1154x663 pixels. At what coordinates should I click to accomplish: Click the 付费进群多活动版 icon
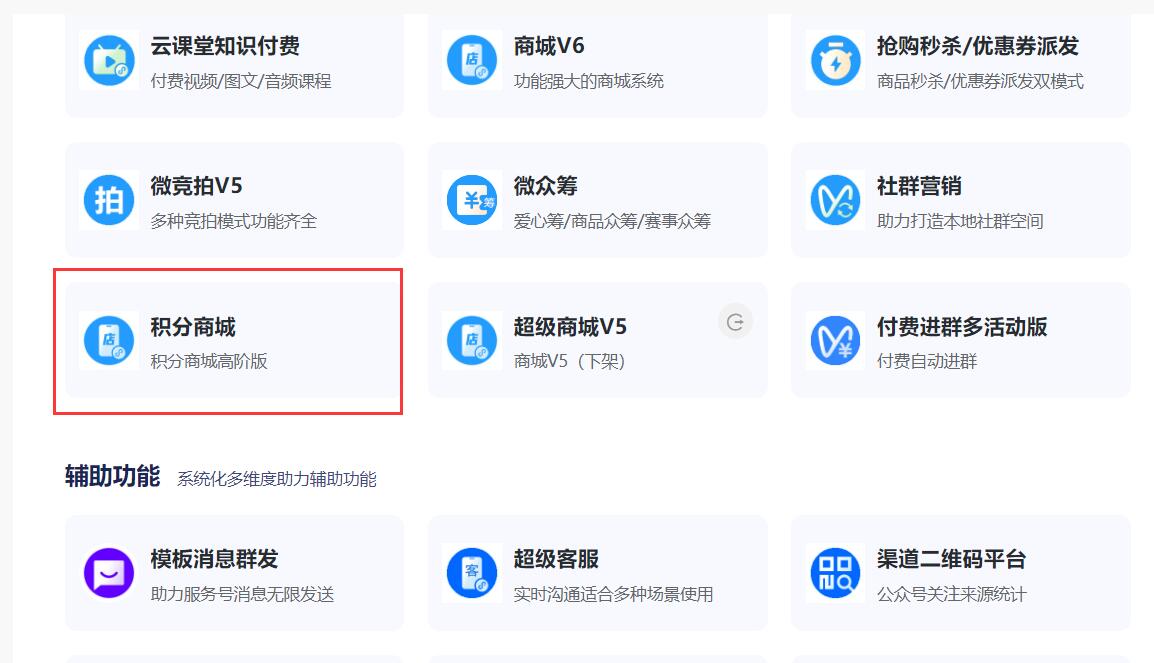coord(835,341)
